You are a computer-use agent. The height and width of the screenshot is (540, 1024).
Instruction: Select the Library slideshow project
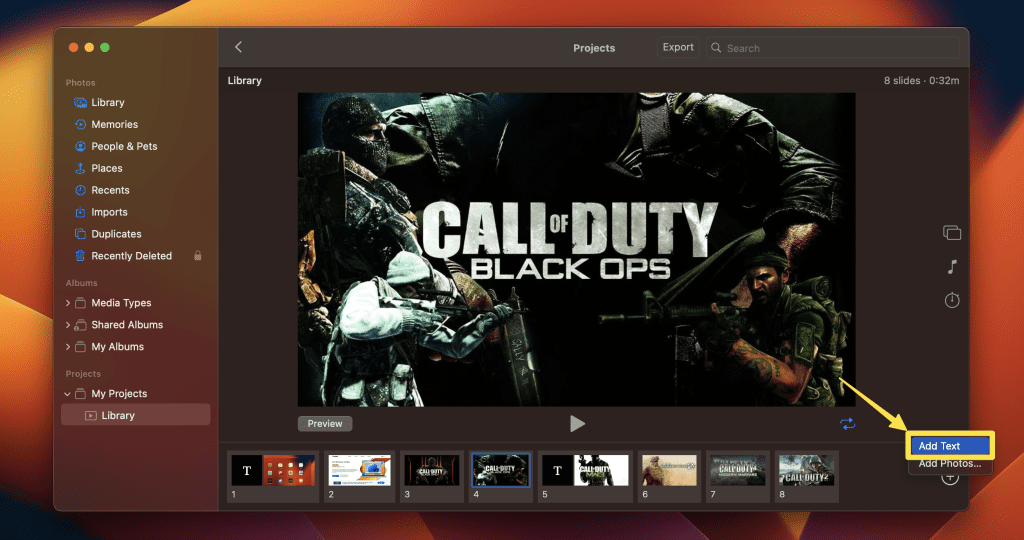135,415
